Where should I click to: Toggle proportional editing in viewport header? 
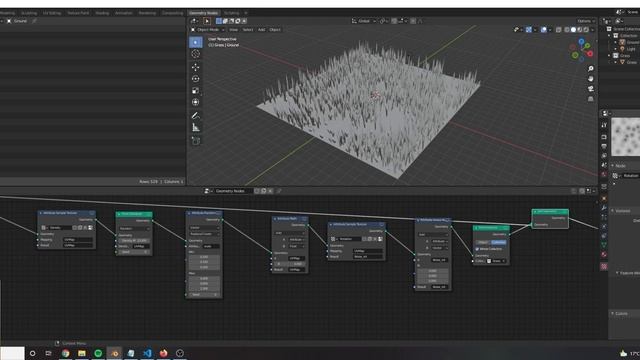coord(413,21)
